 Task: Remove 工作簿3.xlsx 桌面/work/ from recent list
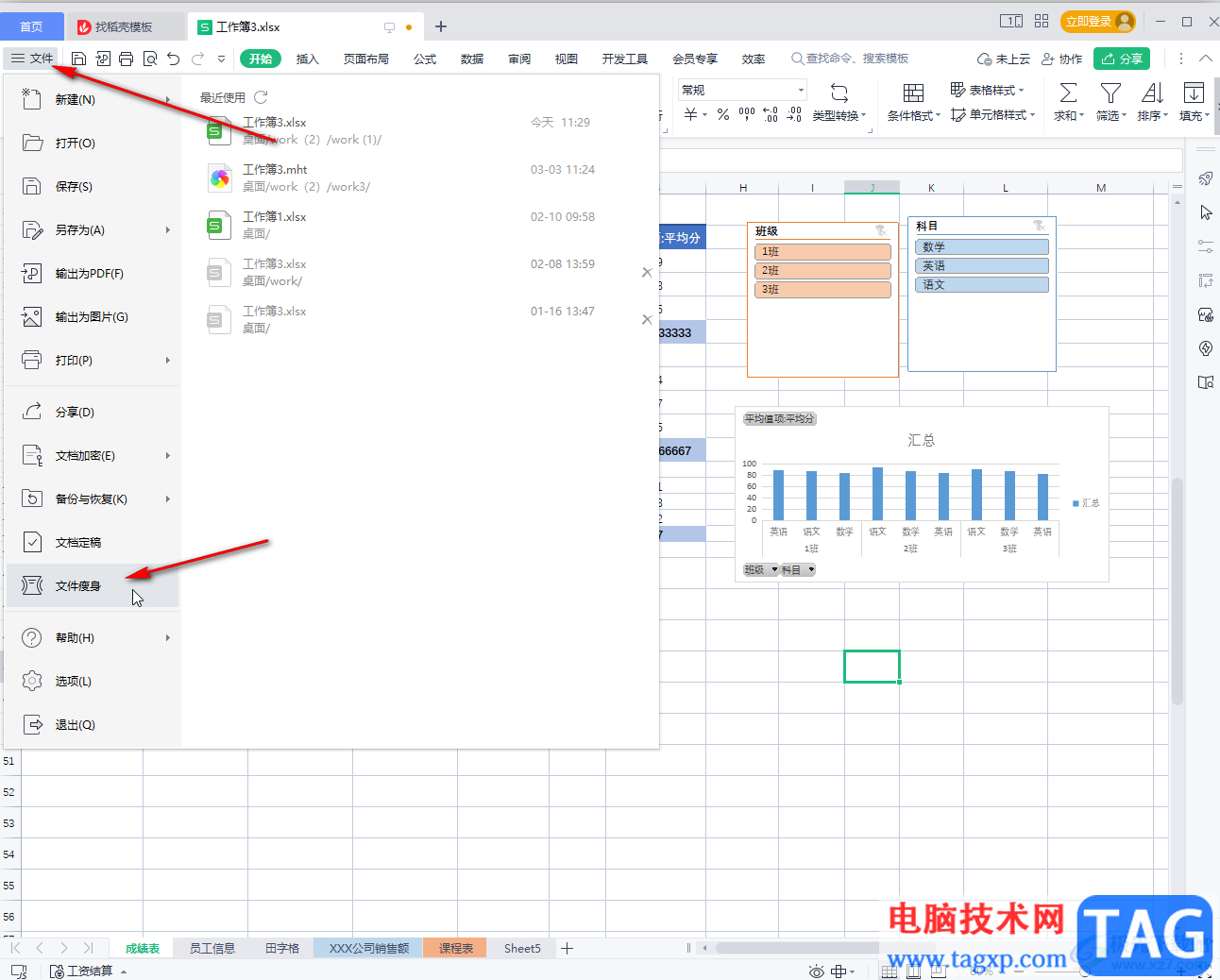[647, 272]
